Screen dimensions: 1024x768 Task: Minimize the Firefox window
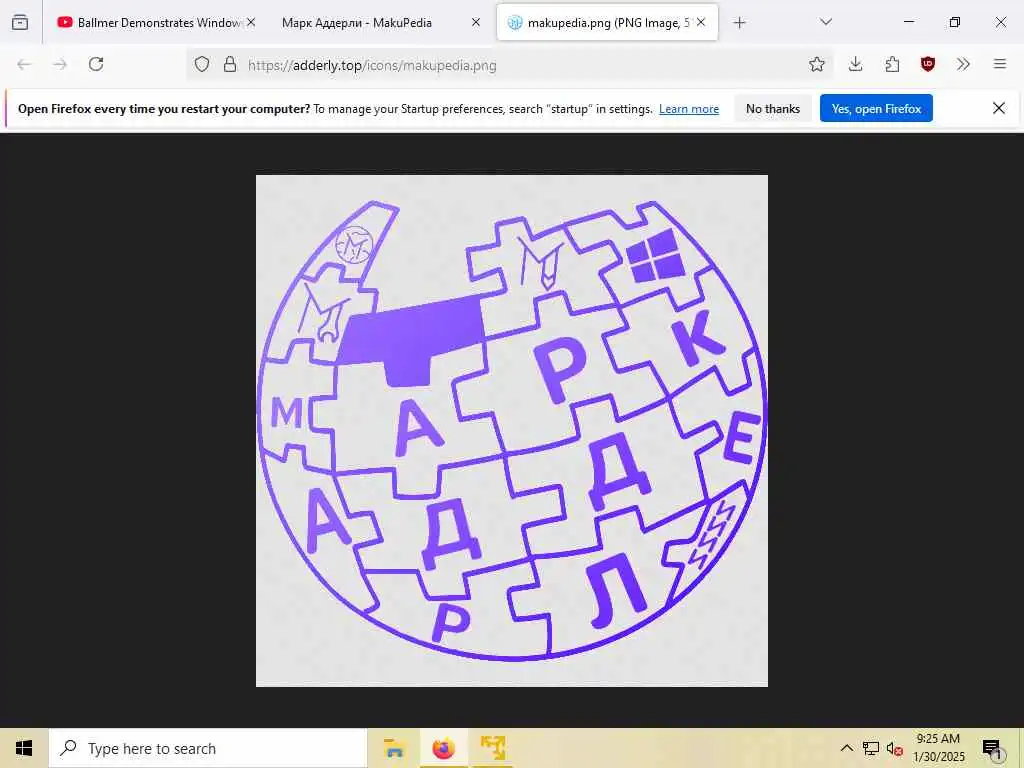point(908,22)
